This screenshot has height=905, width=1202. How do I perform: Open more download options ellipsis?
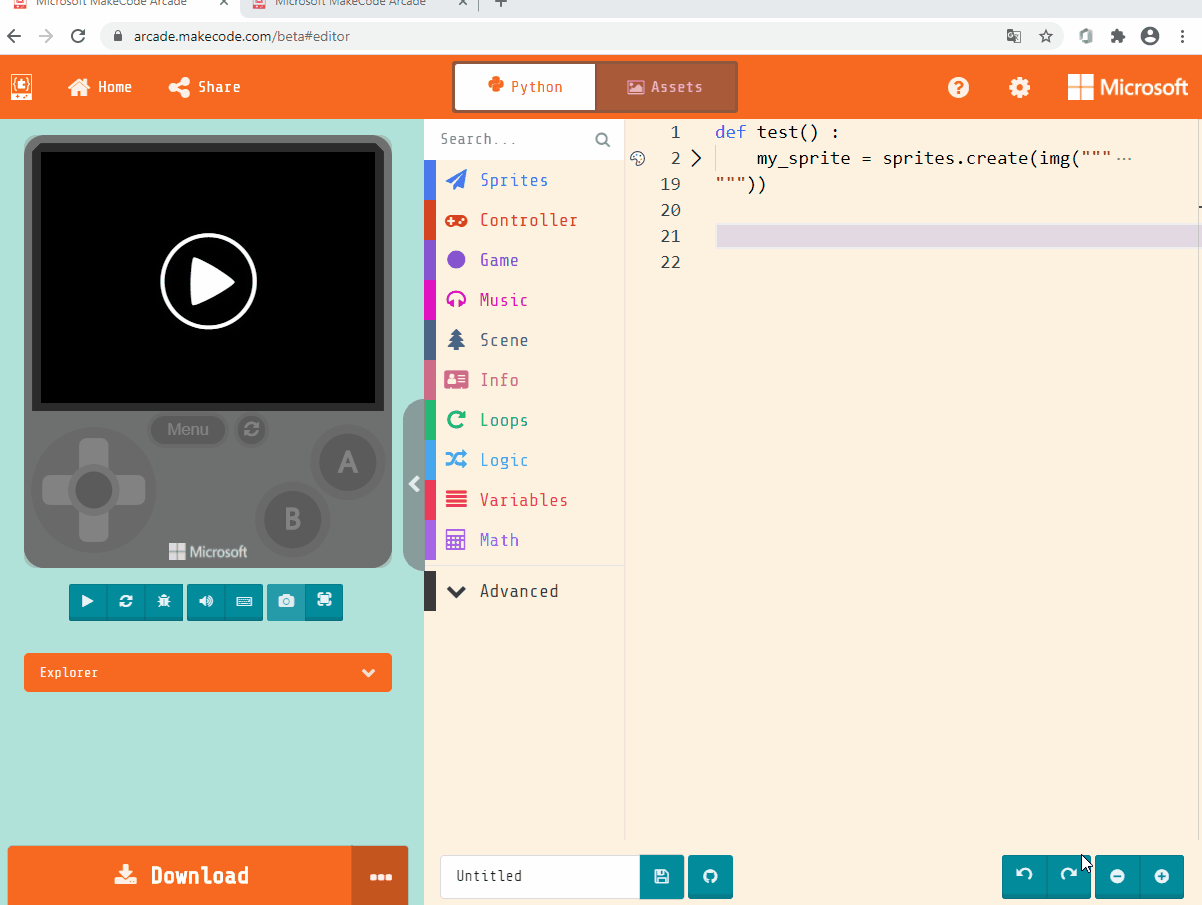[380, 876]
